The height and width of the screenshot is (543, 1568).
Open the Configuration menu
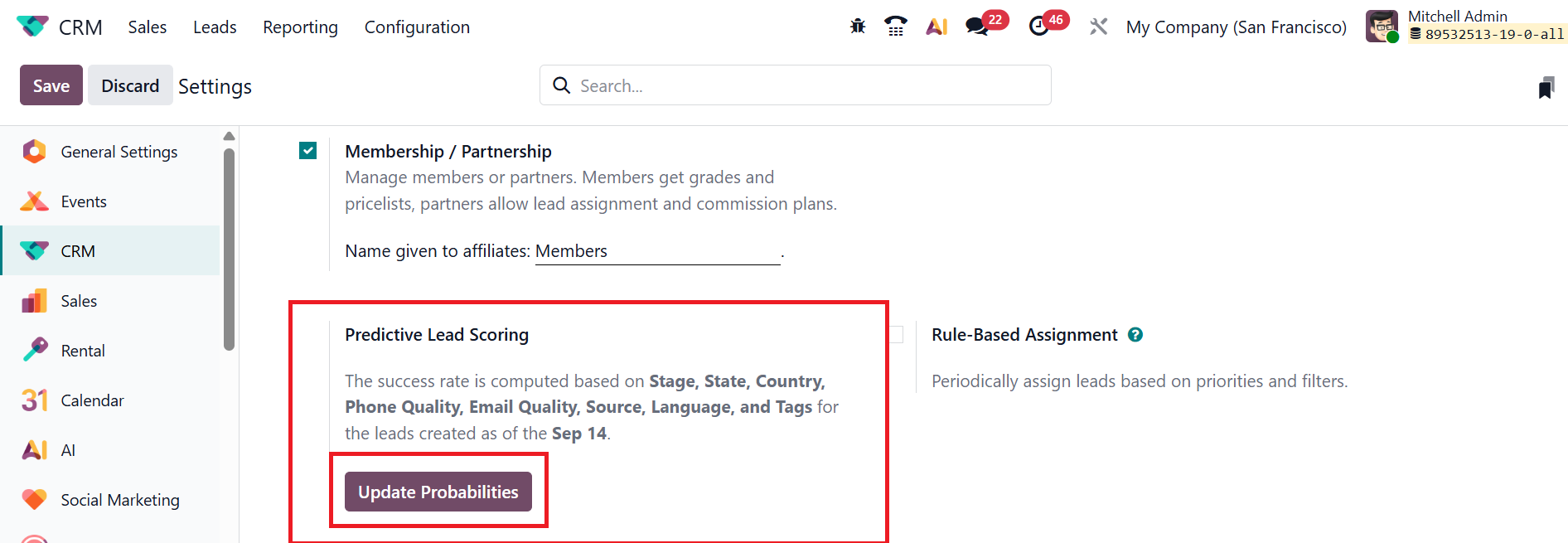(x=417, y=27)
